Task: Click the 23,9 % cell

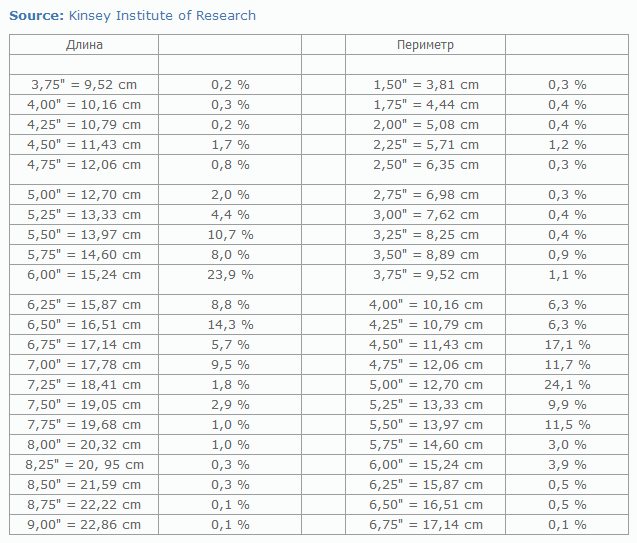Action: [230, 274]
